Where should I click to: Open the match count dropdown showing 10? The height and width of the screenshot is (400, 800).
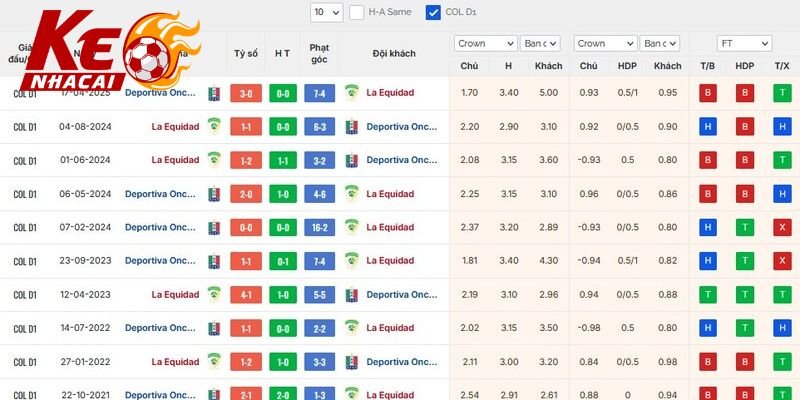[x=325, y=13]
